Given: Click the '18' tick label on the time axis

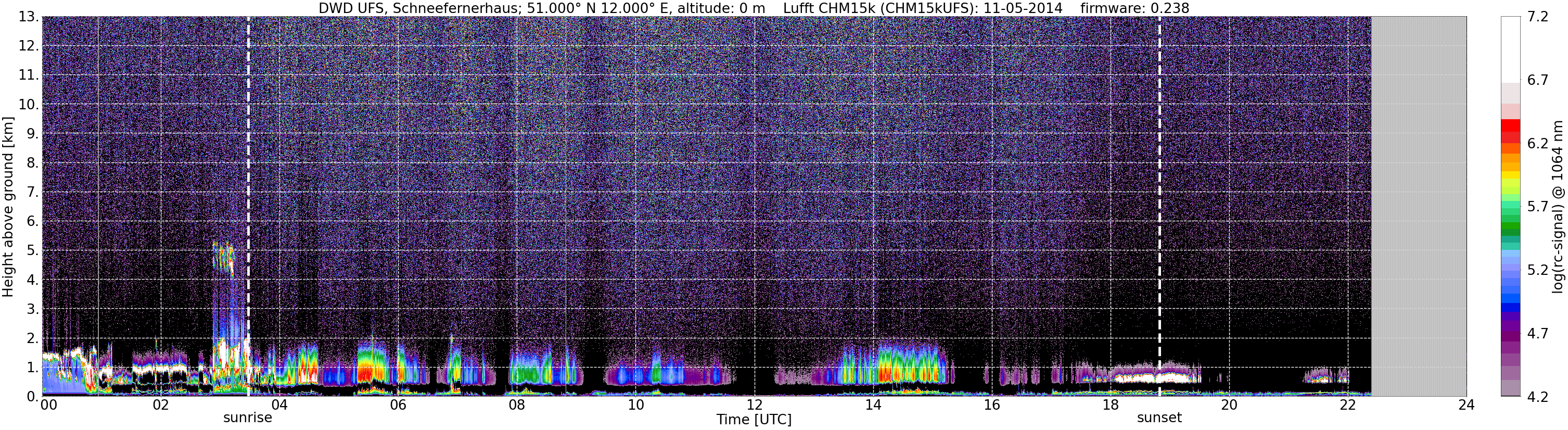Looking at the screenshot, I should click(1110, 406).
